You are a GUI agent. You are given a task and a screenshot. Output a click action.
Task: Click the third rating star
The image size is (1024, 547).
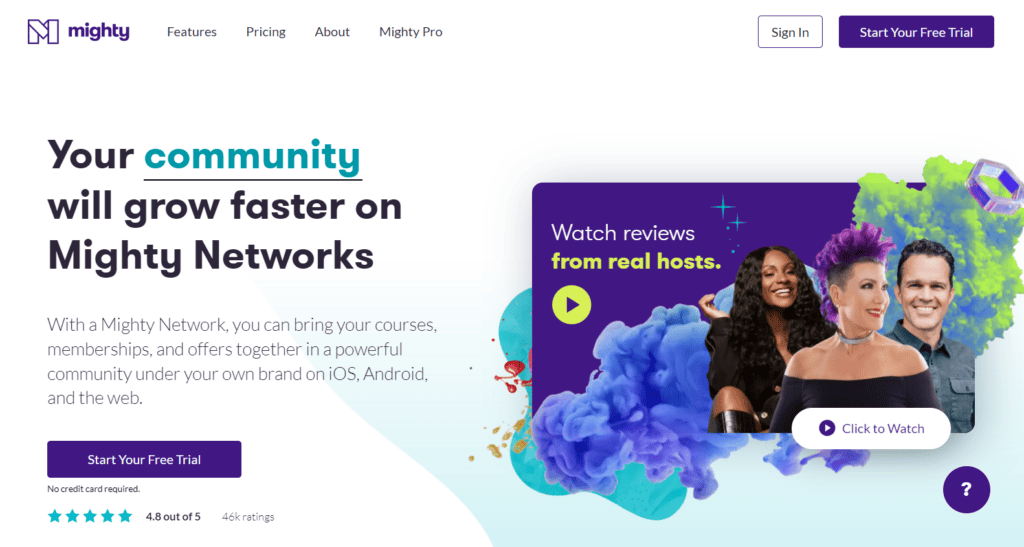(90, 516)
